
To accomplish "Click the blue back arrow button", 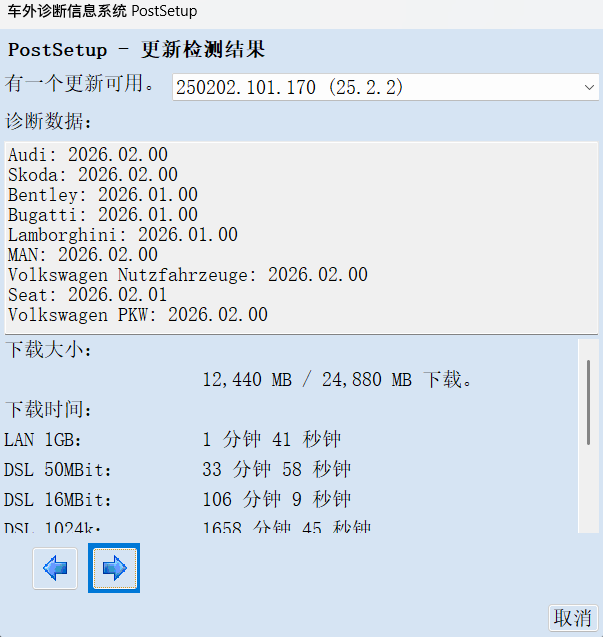I will click(55, 569).
